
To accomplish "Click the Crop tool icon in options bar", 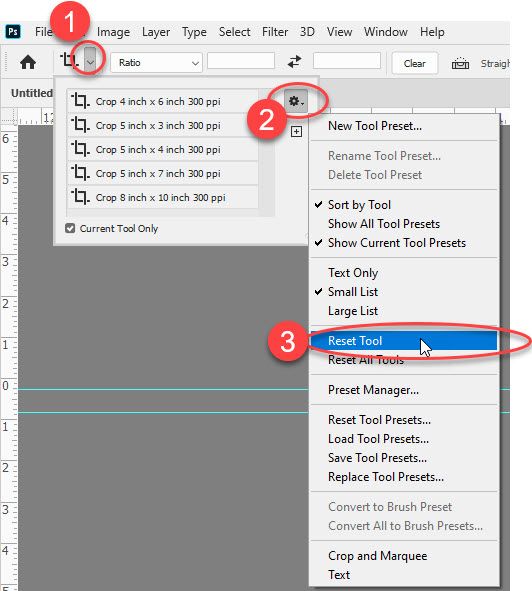I will [69, 60].
